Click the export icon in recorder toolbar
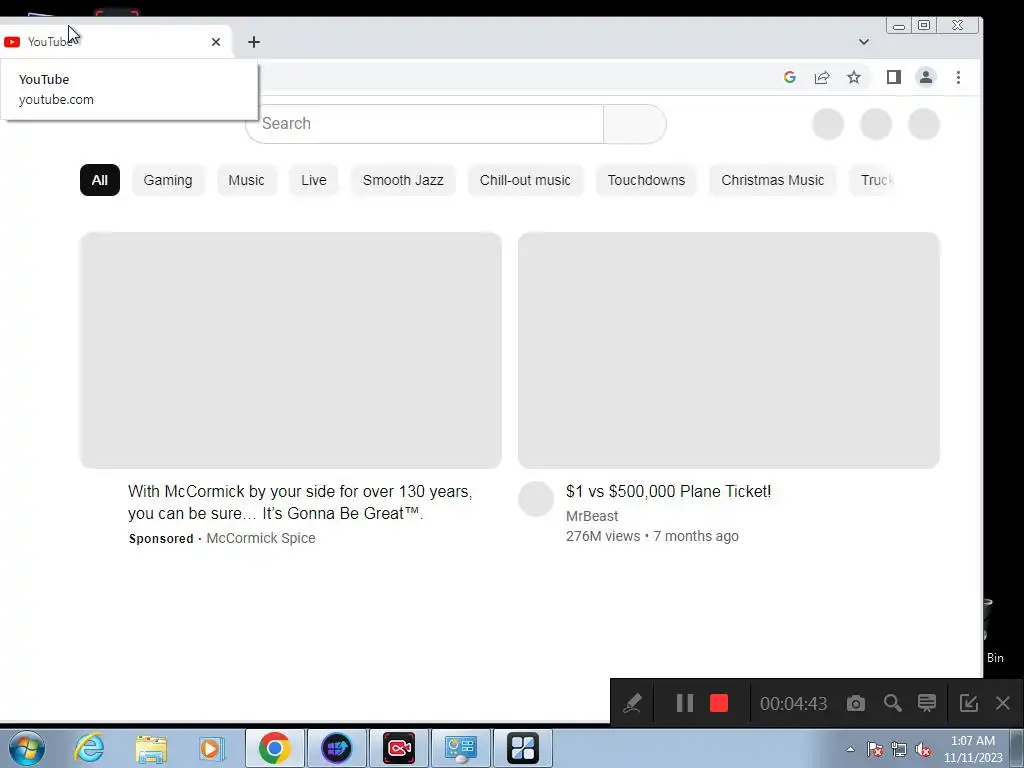The image size is (1024, 768). (x=968, y=703)
